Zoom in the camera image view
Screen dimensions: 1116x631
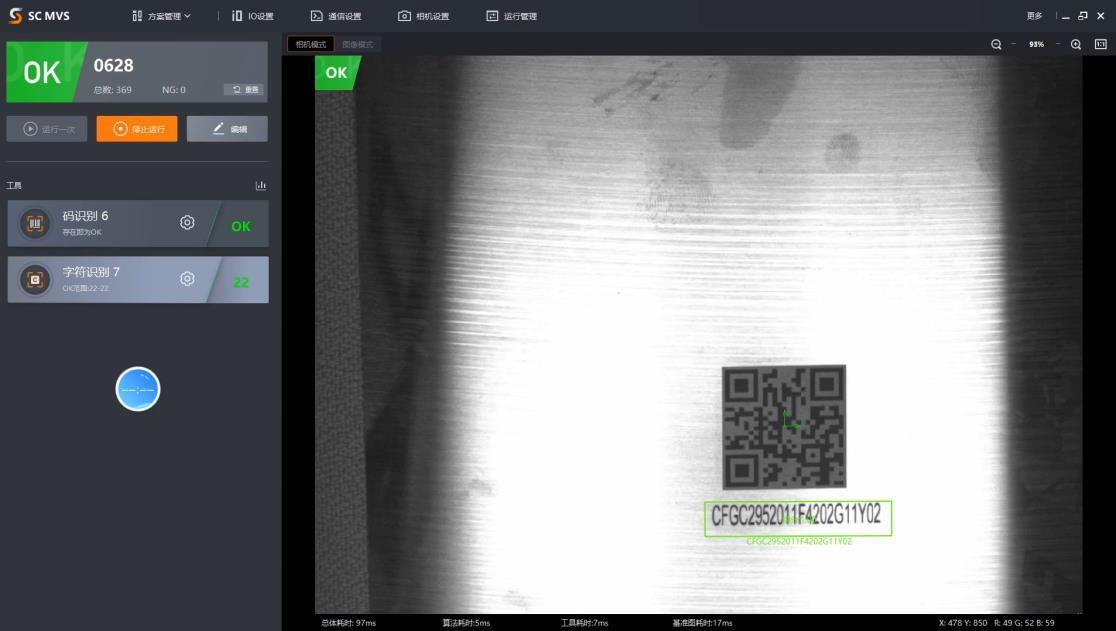tap(1076, 44)
